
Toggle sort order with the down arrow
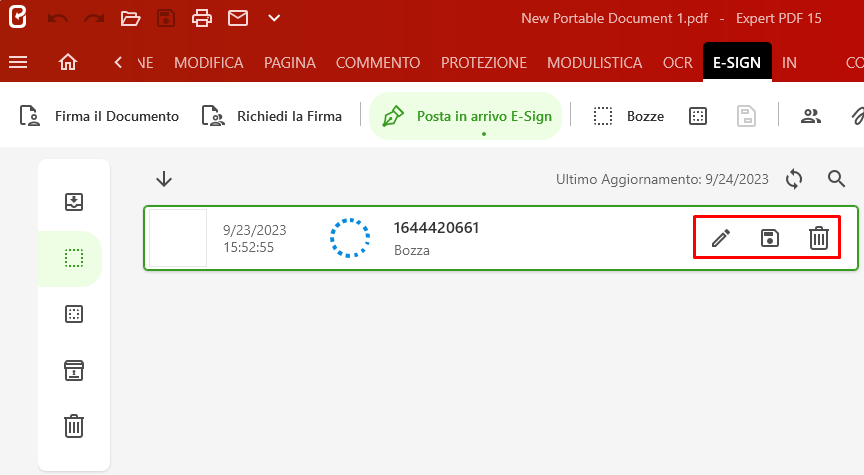(x=164, y=179)
